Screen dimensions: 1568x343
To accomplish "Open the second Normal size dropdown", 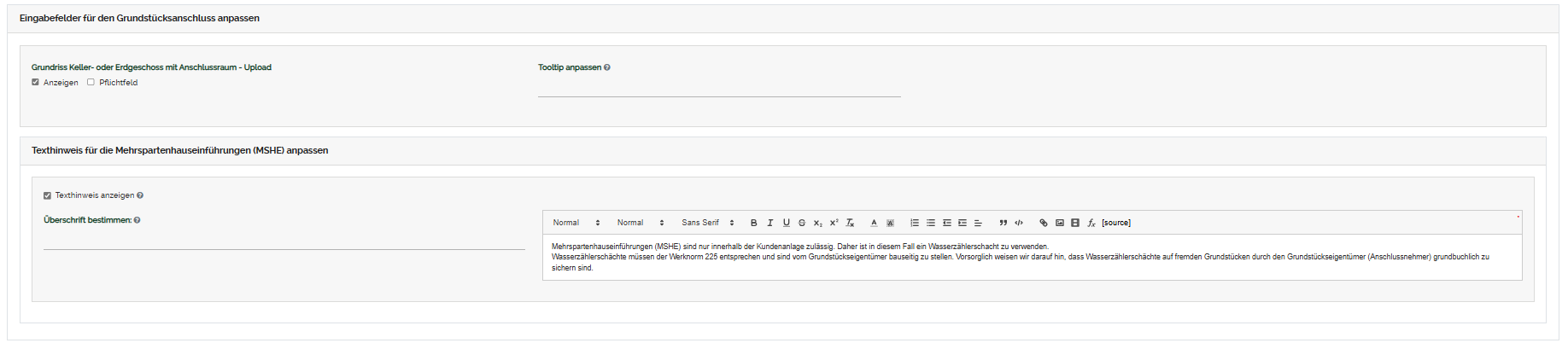I will (640, 223).
